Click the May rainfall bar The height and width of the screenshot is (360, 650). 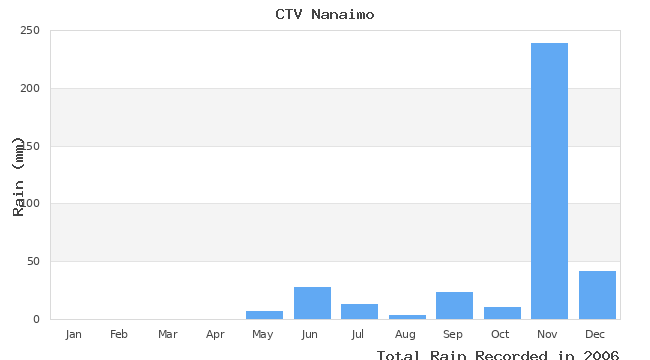click(264, 315)
